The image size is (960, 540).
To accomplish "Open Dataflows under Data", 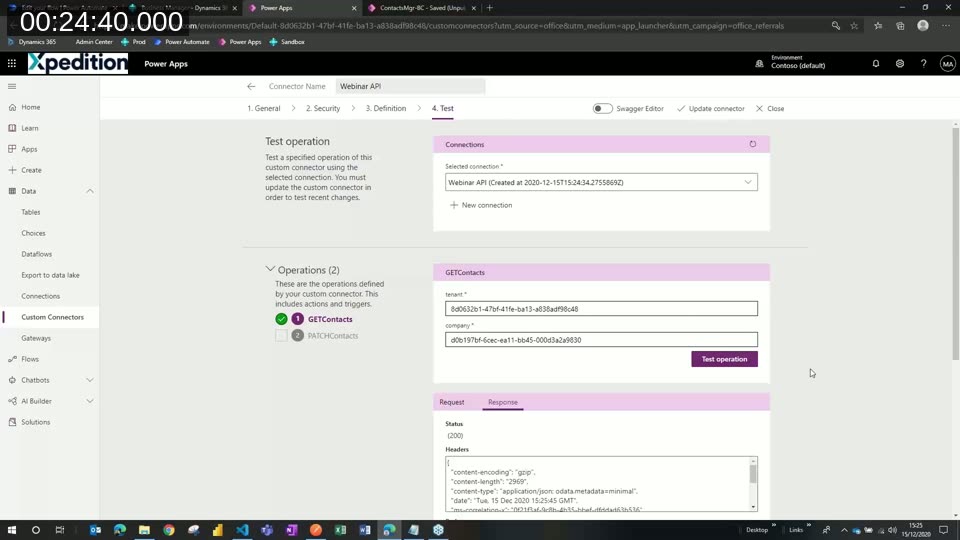I will tap(37, 254).
